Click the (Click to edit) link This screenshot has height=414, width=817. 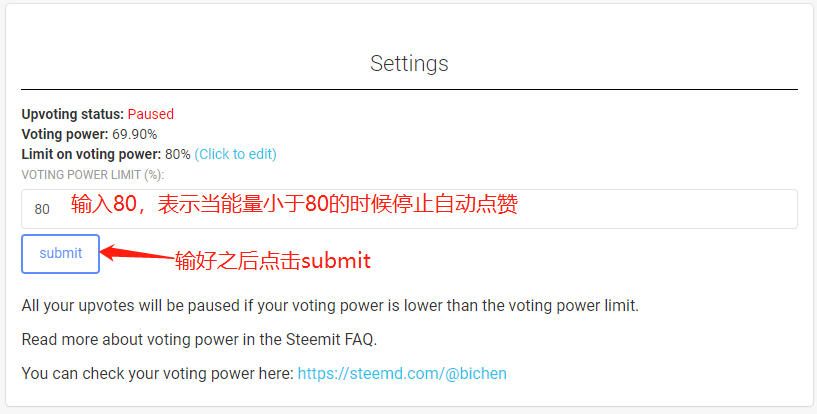(x=235, y=154)
